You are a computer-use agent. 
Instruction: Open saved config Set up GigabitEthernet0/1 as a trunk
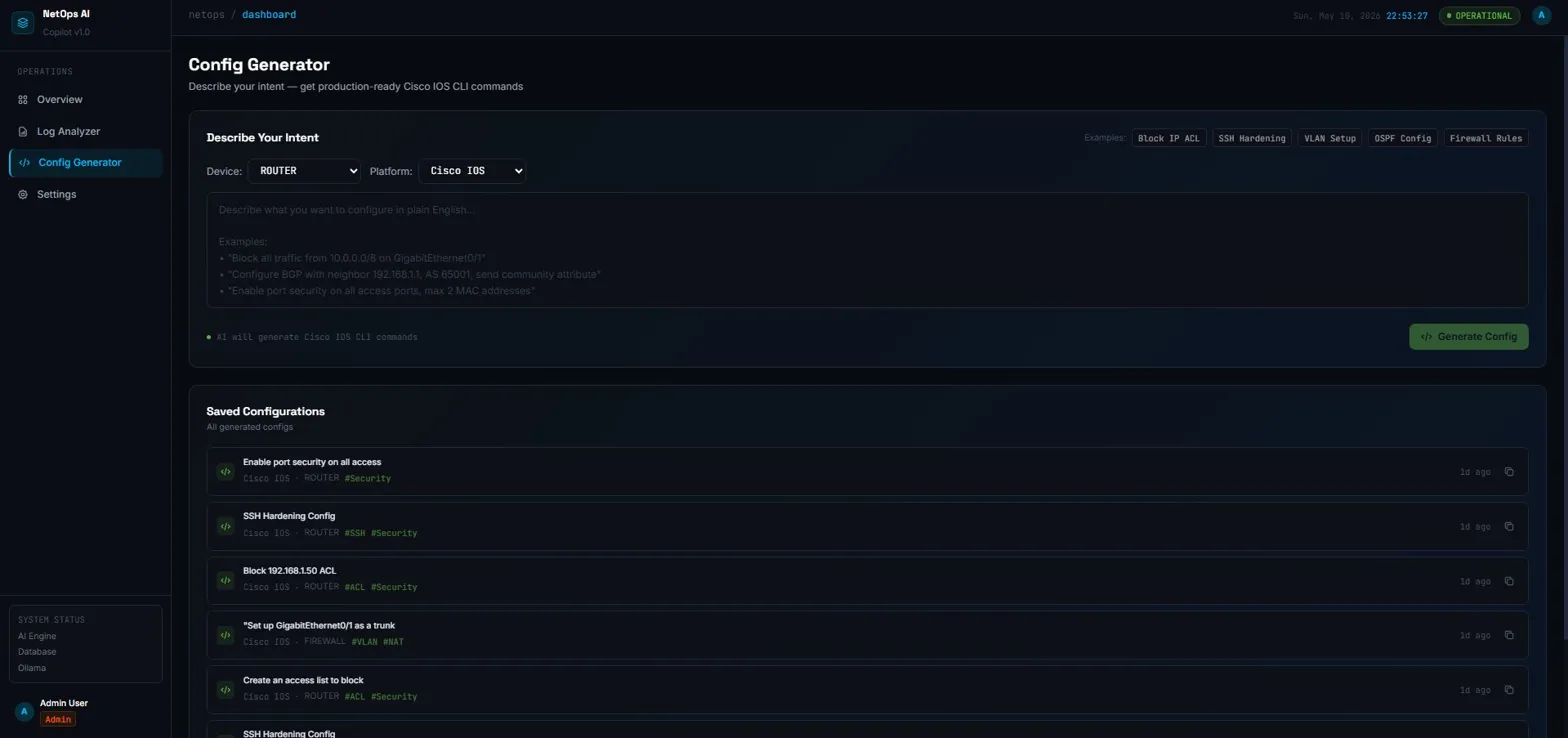click(x=319, y=625)
